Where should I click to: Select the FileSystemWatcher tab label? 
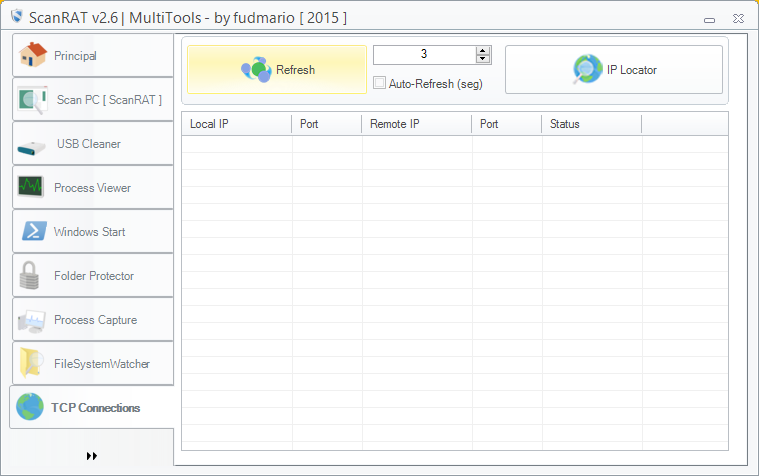click(102, 364)
